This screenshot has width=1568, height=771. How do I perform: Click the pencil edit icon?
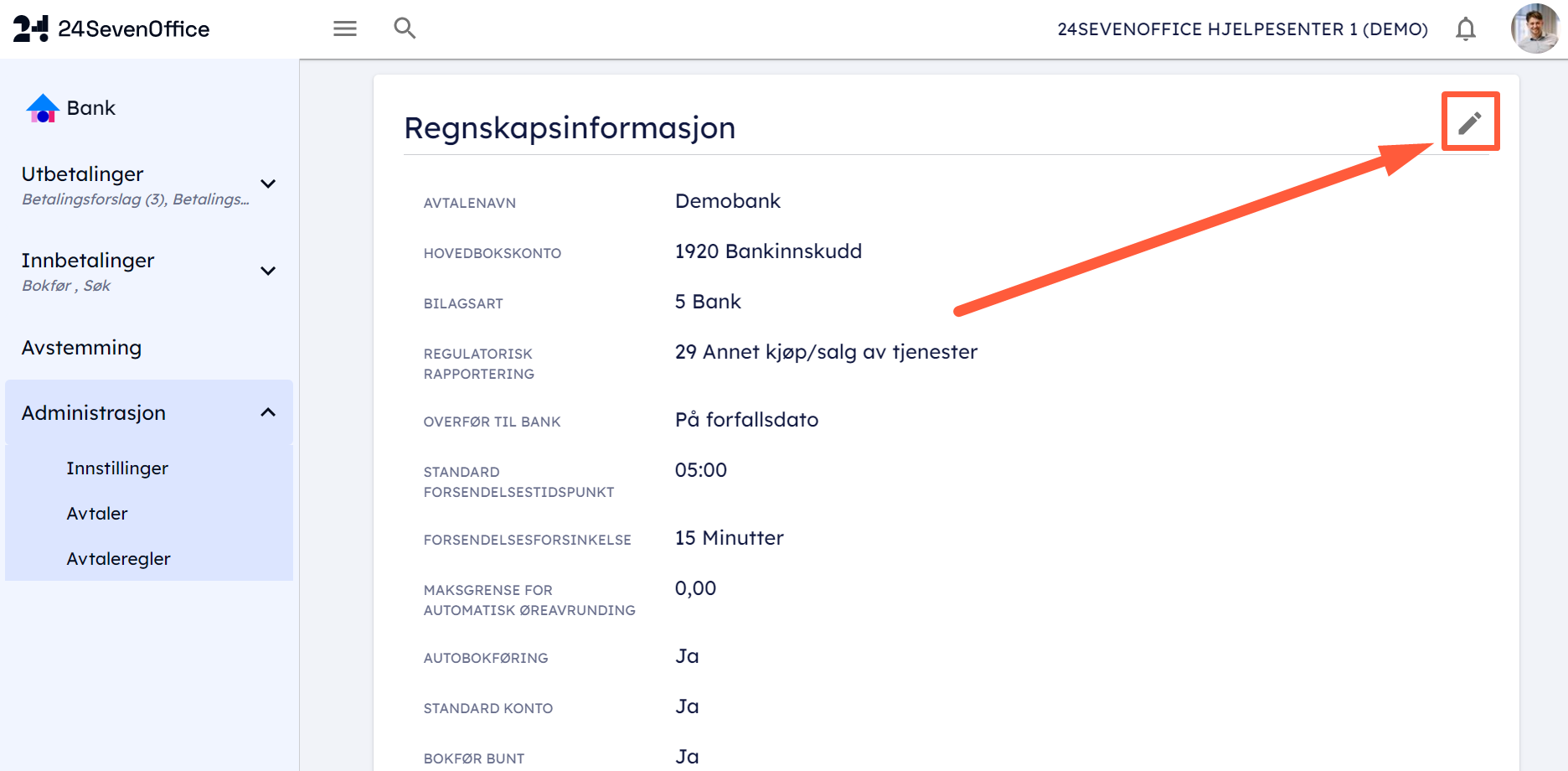pyautogui.click(x=1470, y=123)
